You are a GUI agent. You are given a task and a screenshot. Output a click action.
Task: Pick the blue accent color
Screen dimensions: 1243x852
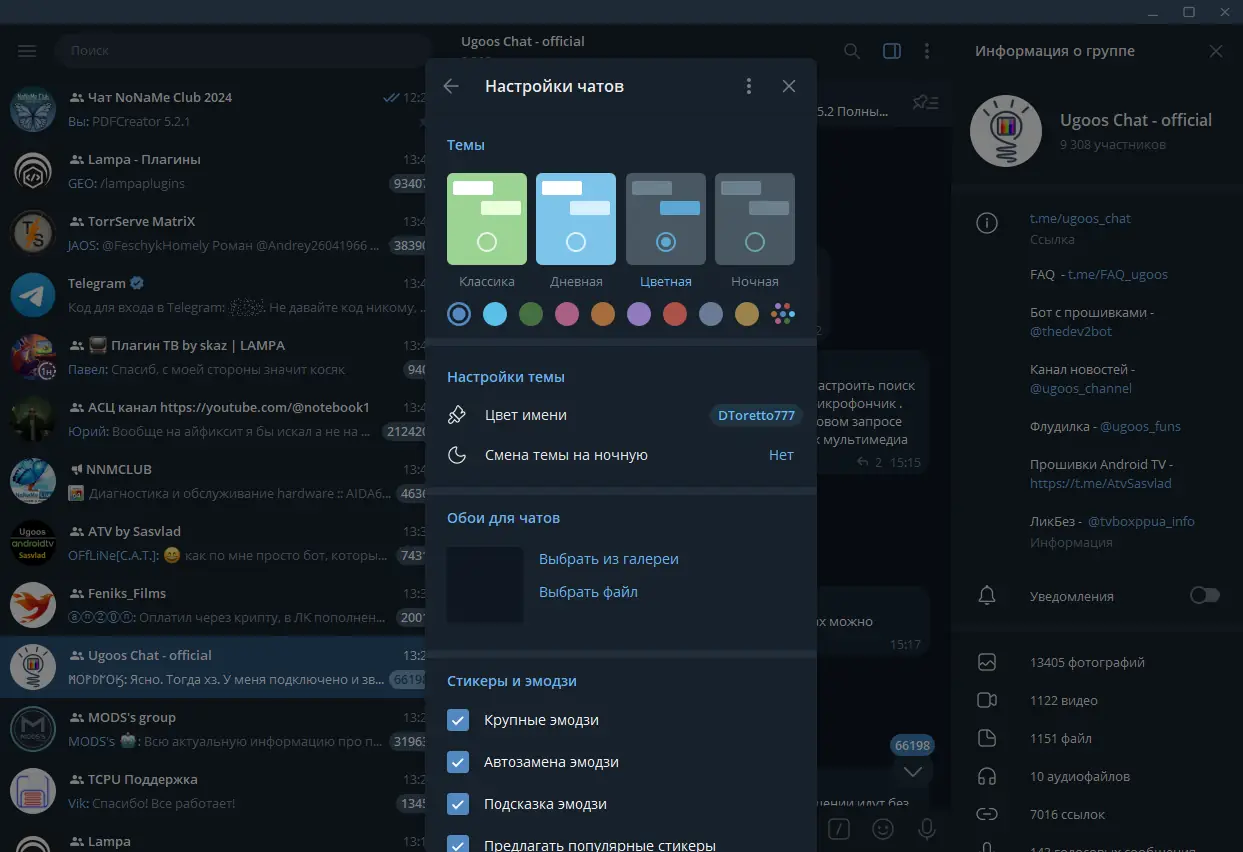point(459,314)
